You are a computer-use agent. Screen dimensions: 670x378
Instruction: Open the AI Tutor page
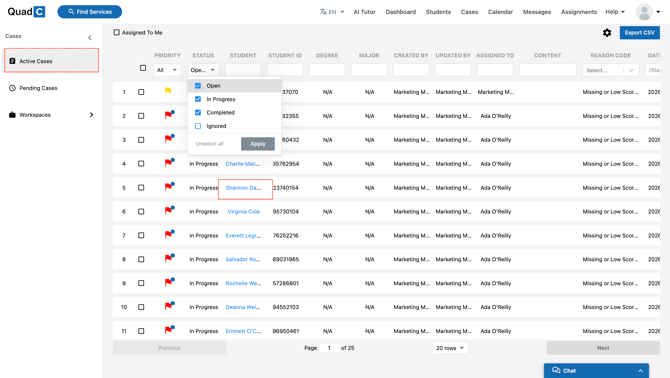(364, 12)
